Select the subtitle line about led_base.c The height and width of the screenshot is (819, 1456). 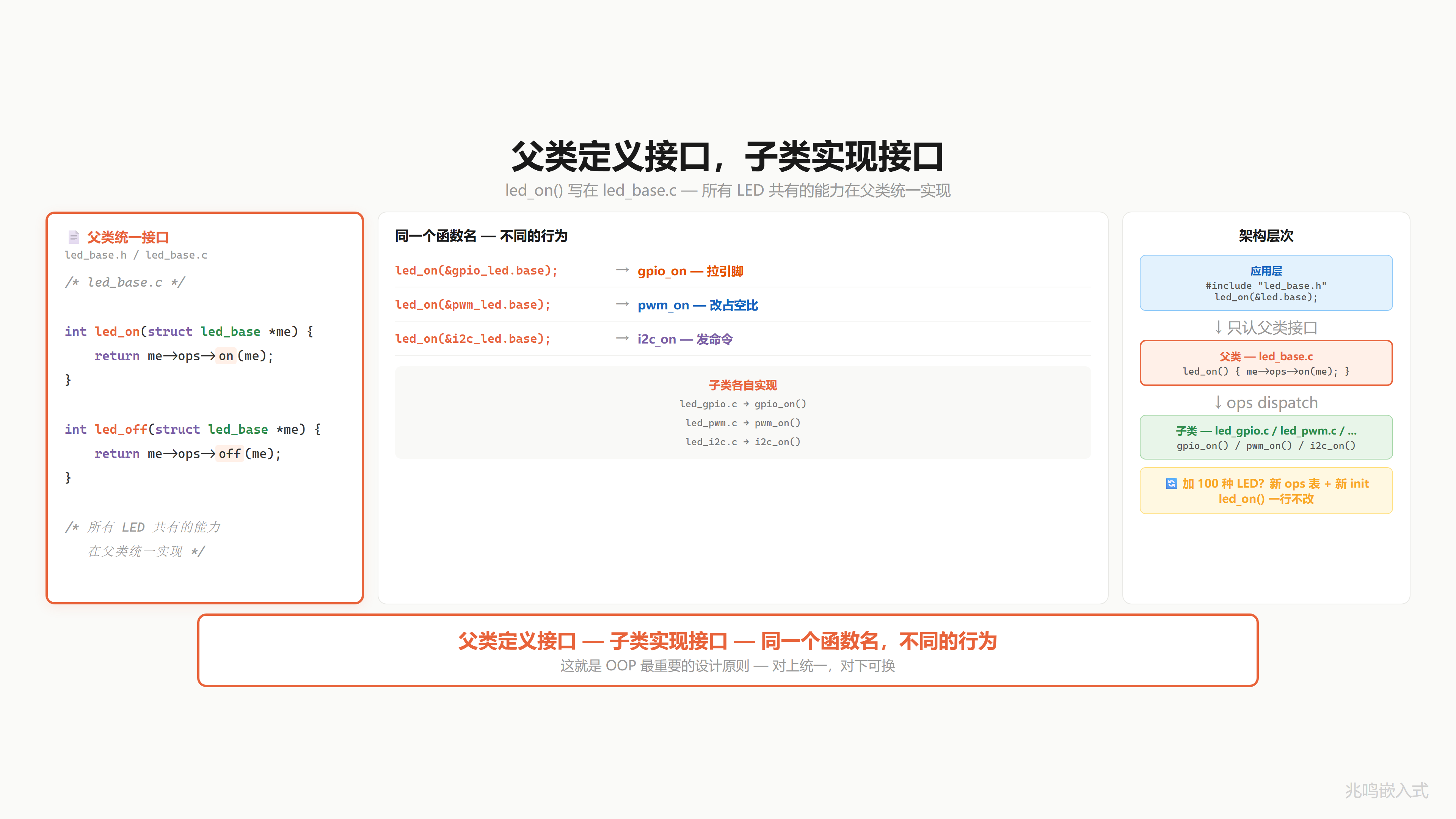click(728, 190)
